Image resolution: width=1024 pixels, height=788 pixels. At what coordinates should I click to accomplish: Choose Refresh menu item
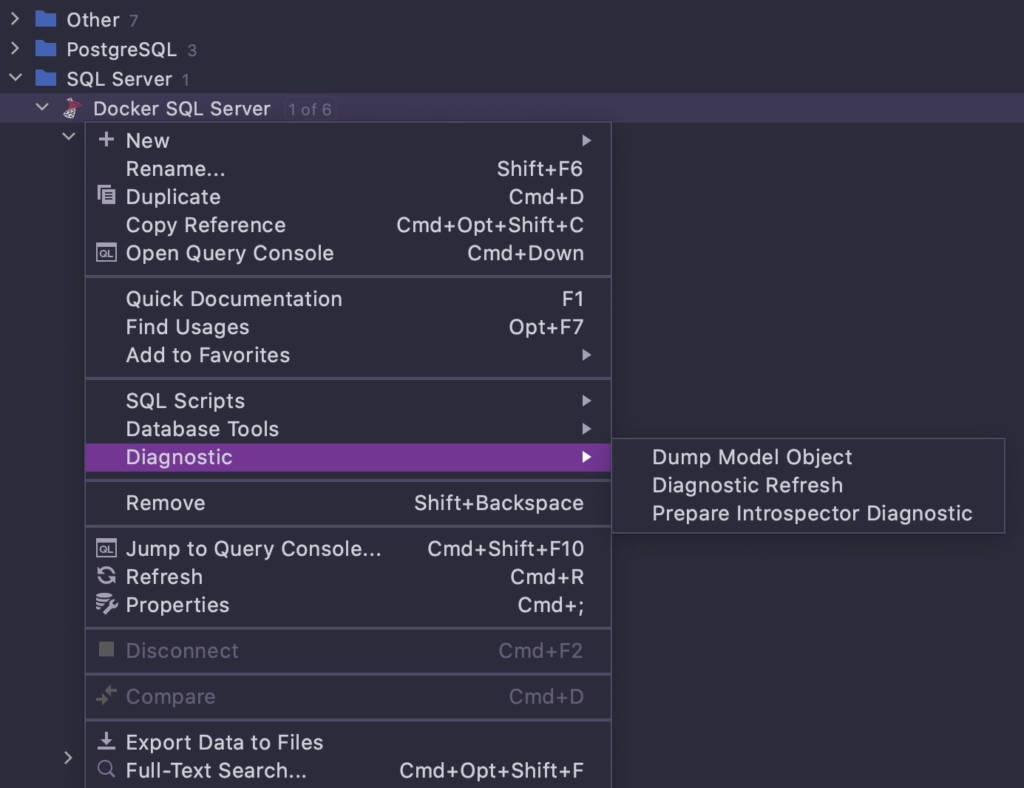click(x=348, y=577)
